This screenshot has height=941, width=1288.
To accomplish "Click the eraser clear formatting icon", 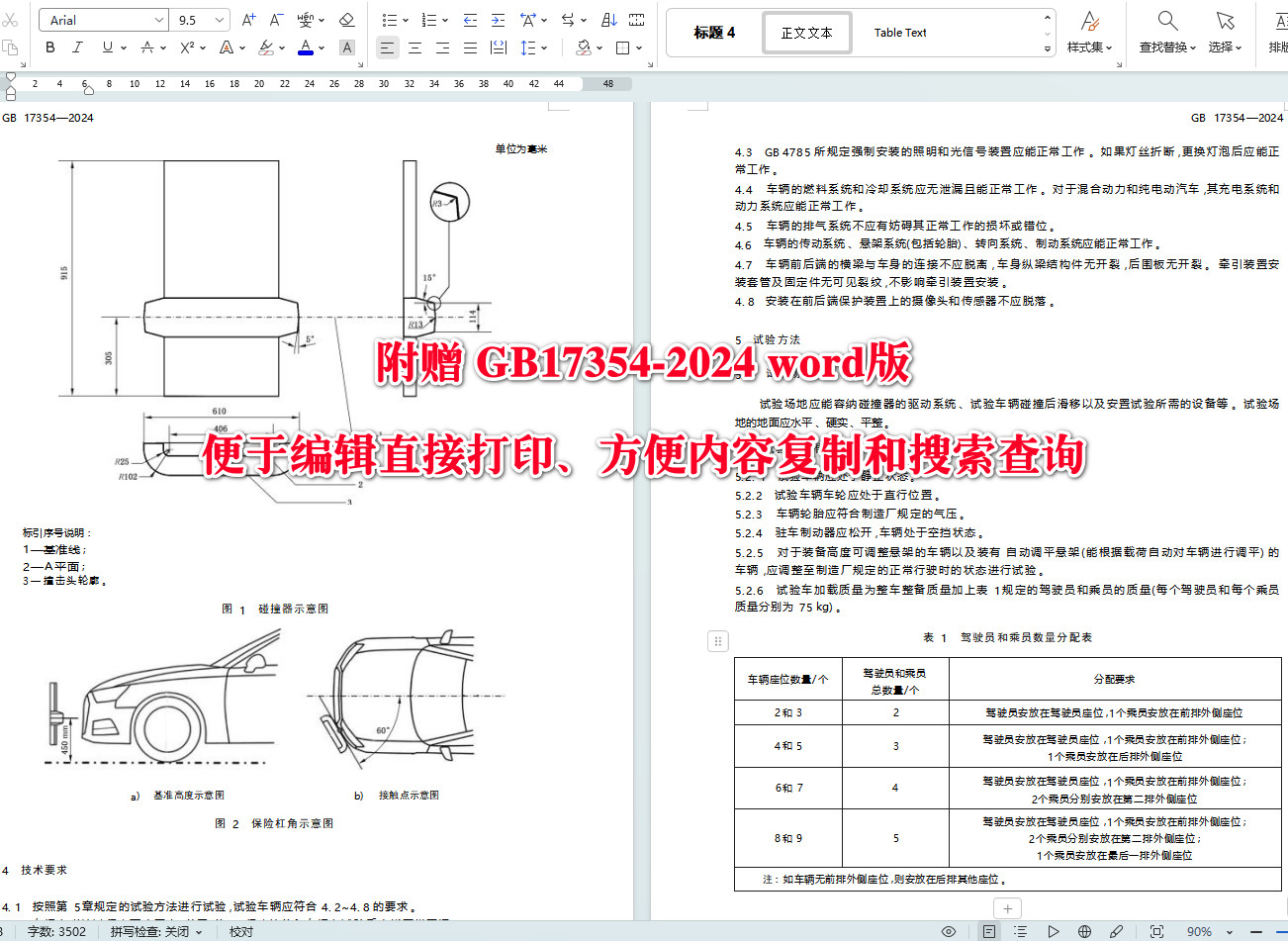I will click(x=346, y=20).
